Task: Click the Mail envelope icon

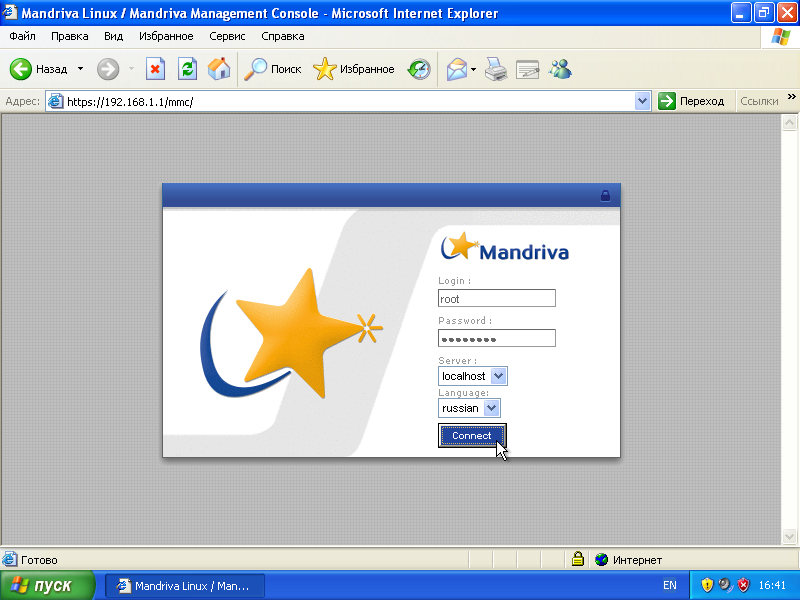Action: tap(457, 69)
